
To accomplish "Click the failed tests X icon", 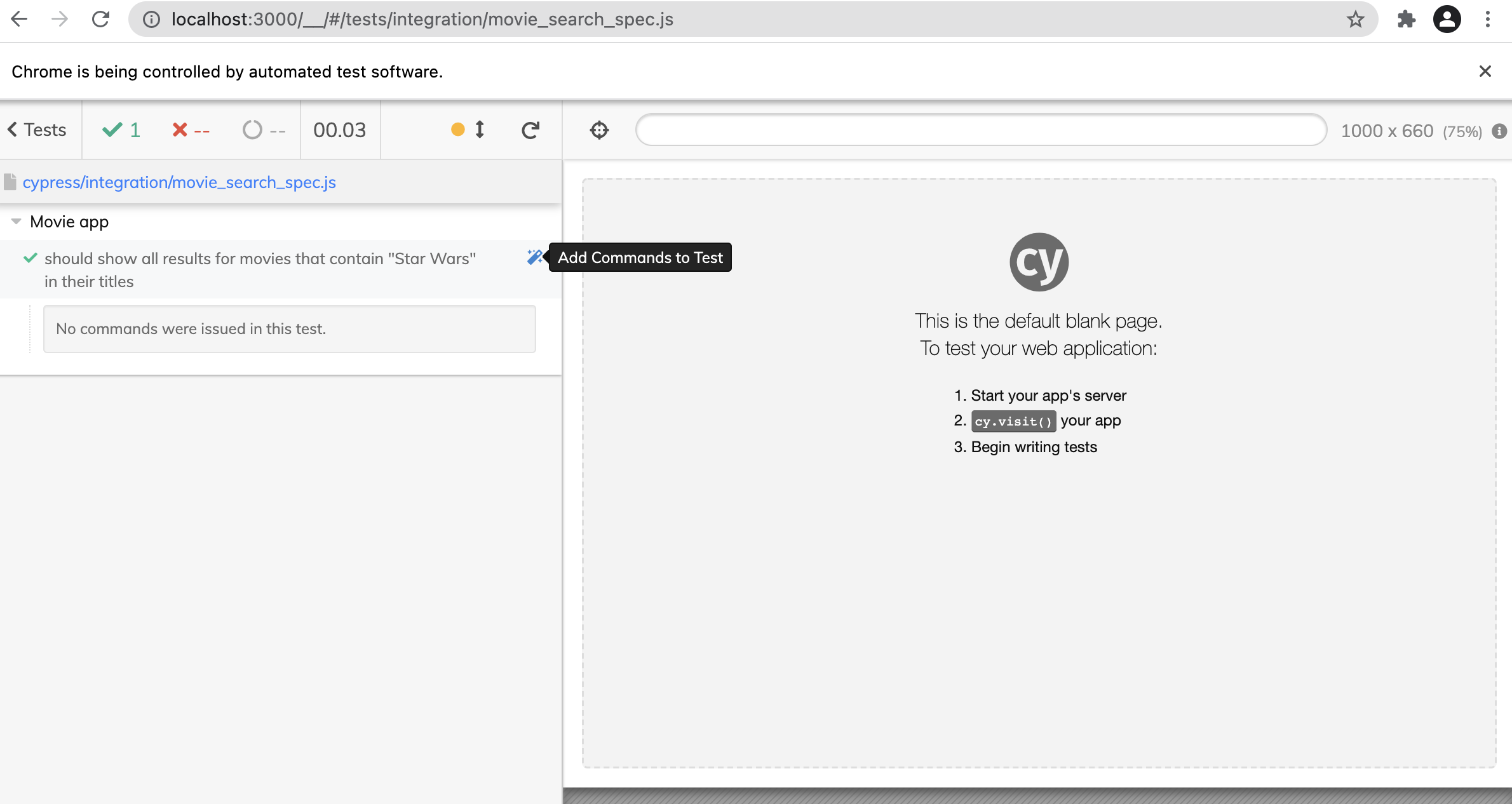I will coord(180,130).
